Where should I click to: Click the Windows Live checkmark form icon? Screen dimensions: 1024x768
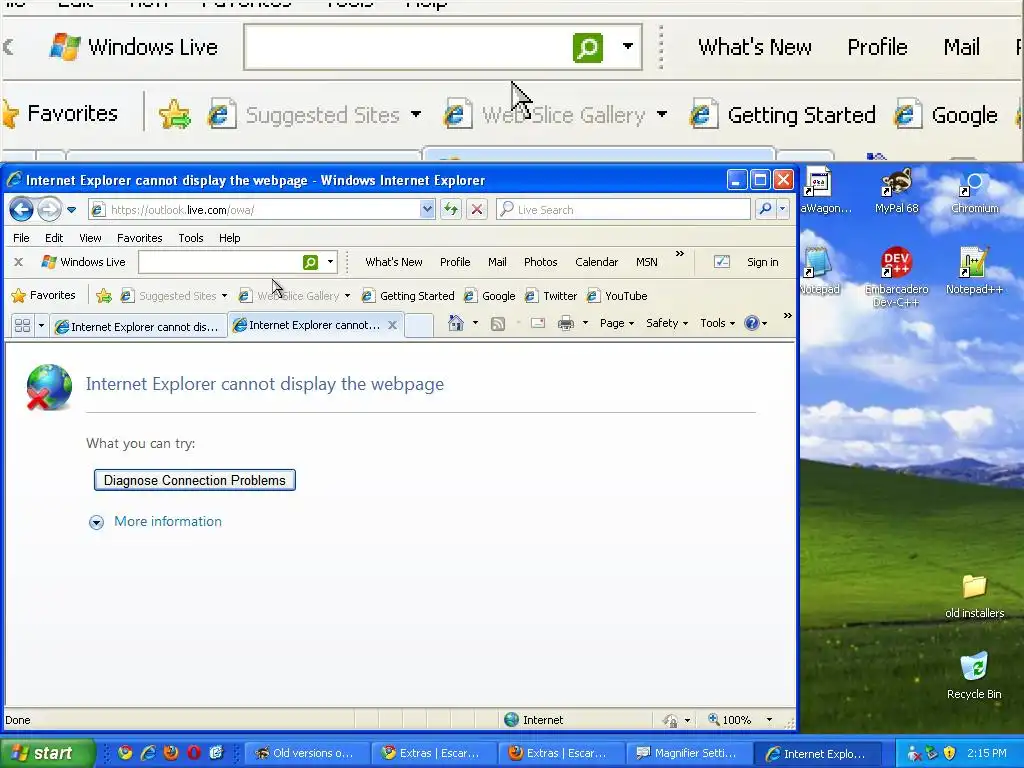pyautogui.click(x=722, y=262)
